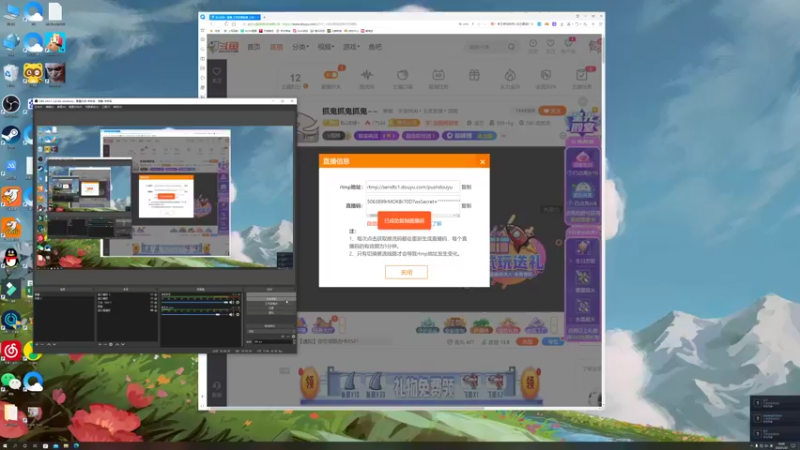Click the orange 充值 button below the player
The height and width of the screenshot is (450, 800).
pos(527,341)
